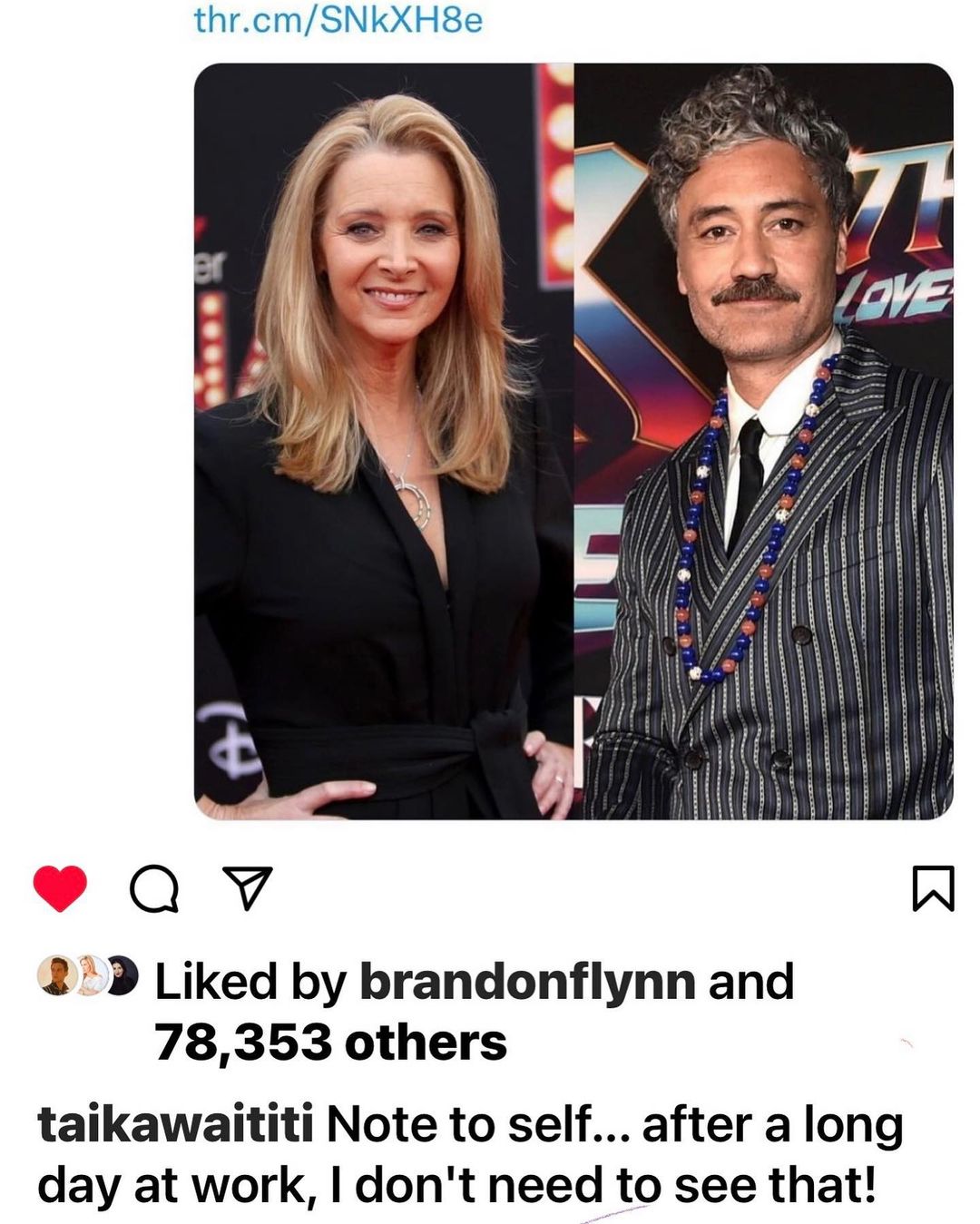Unlike the post via red heart icon
The image size is (980, 1224).
[60, 888]
